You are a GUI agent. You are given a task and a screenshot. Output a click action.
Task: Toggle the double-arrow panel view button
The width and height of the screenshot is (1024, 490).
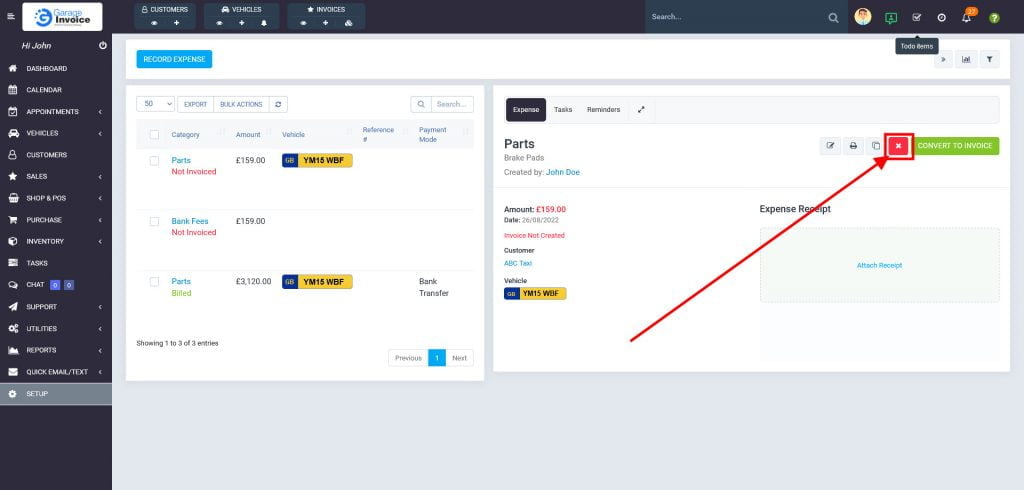click(943, 59)
